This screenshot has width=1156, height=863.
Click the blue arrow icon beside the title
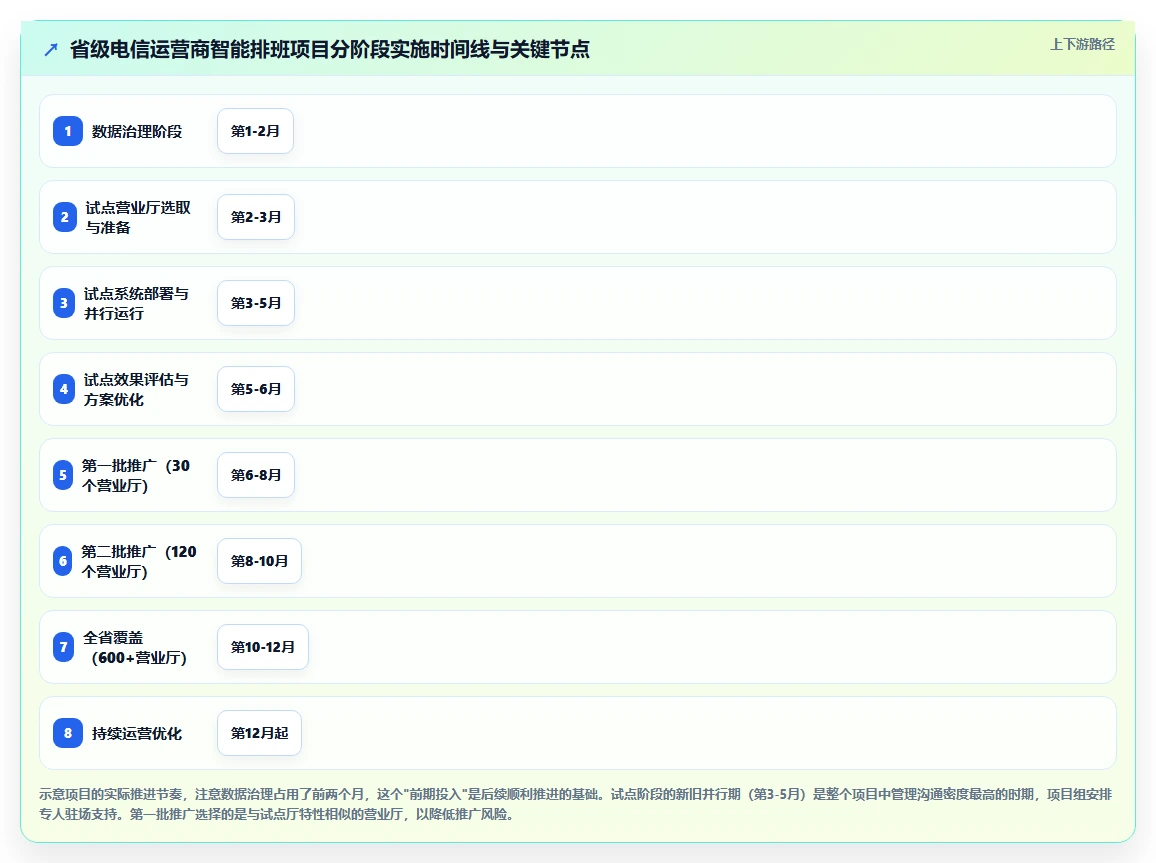pos(51,49)
